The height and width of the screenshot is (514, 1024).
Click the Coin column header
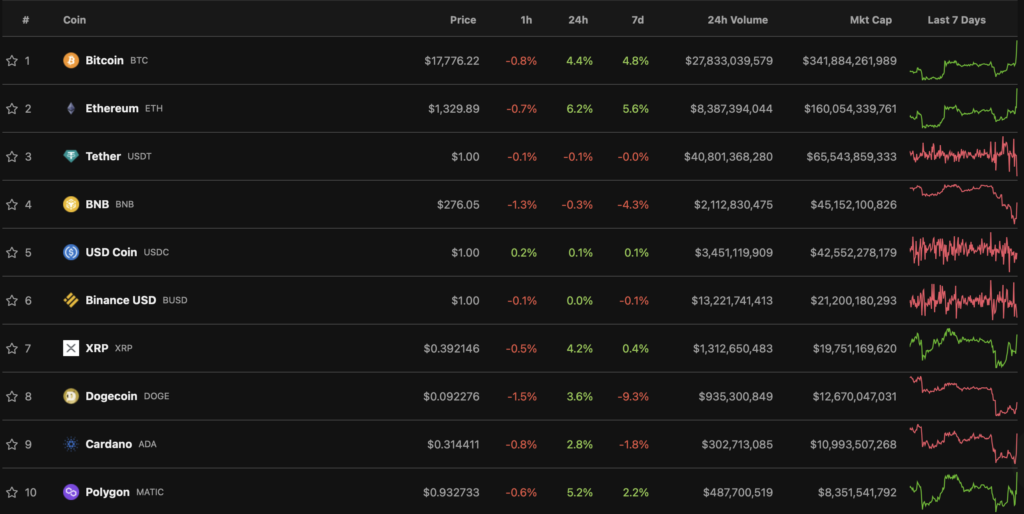tap(74, 20)
